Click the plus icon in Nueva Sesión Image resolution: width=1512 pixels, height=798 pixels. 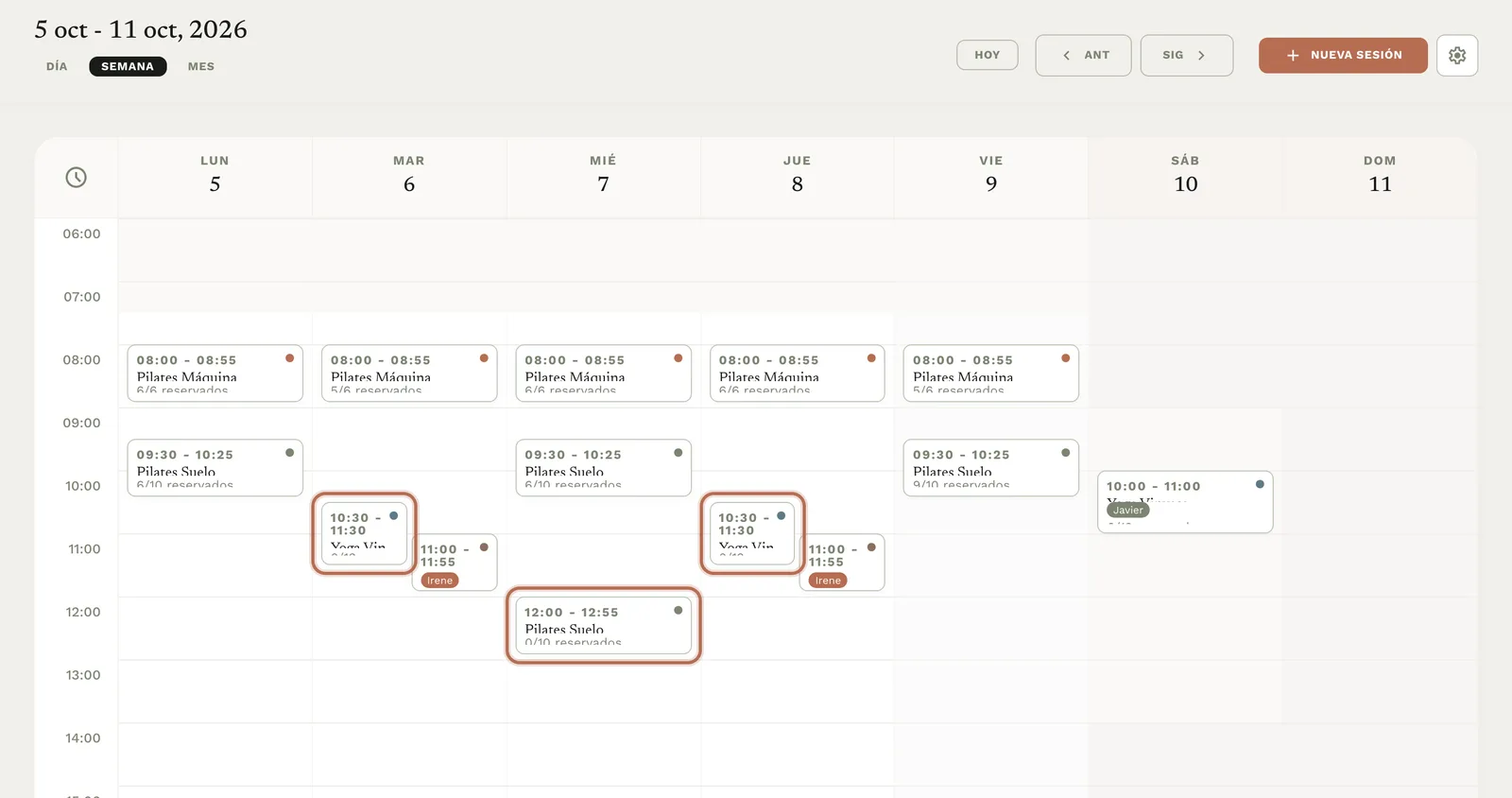pyautogui.click(x=1293, y=56)
